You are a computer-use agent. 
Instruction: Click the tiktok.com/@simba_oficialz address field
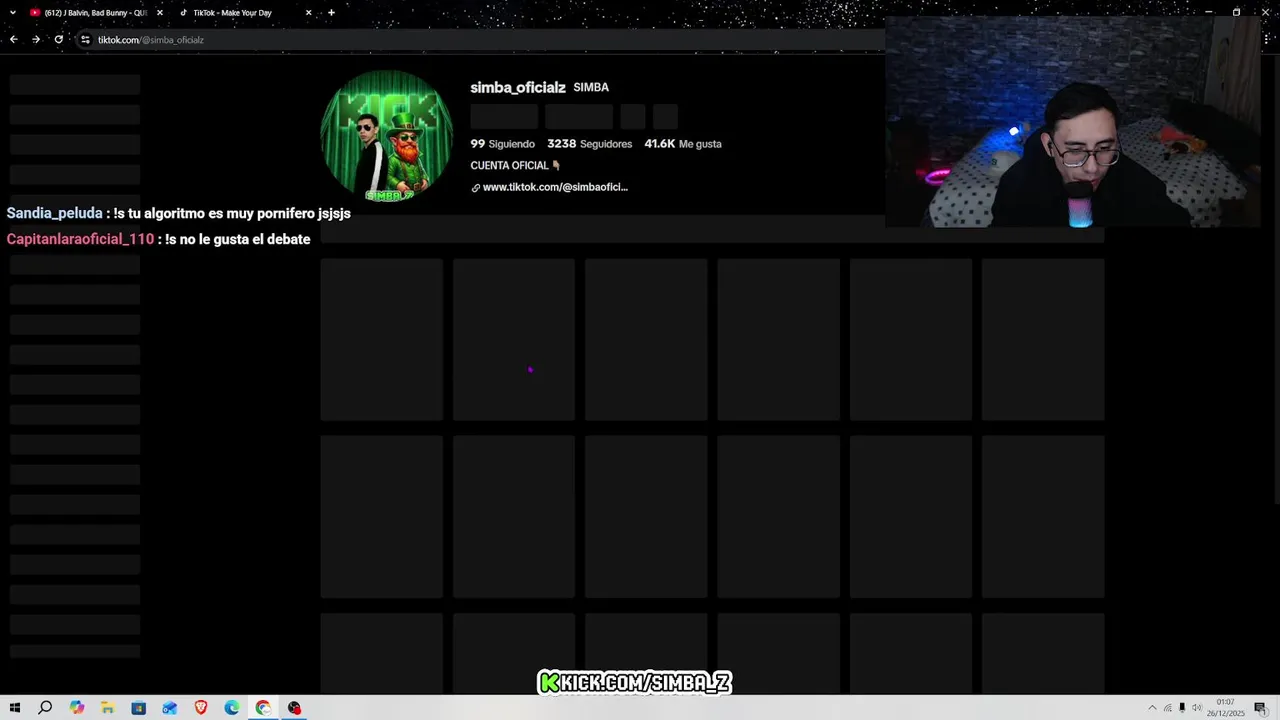coord(480,40)
